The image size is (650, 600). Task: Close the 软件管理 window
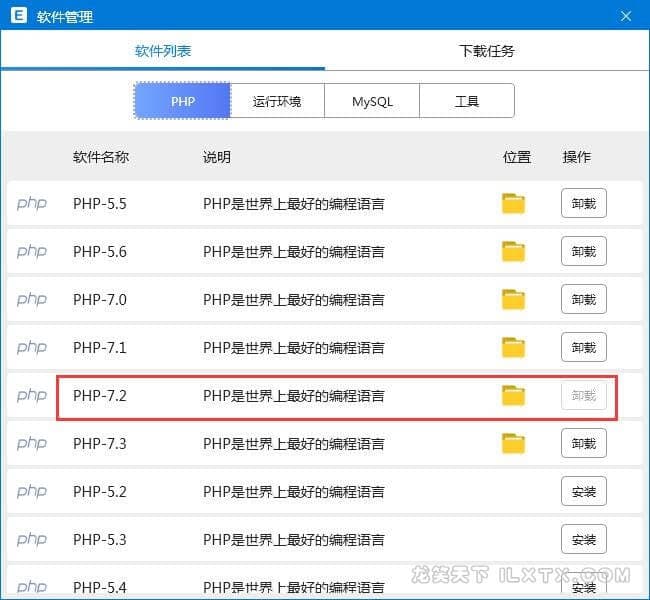pyautogui.click(x=626, y=16)
